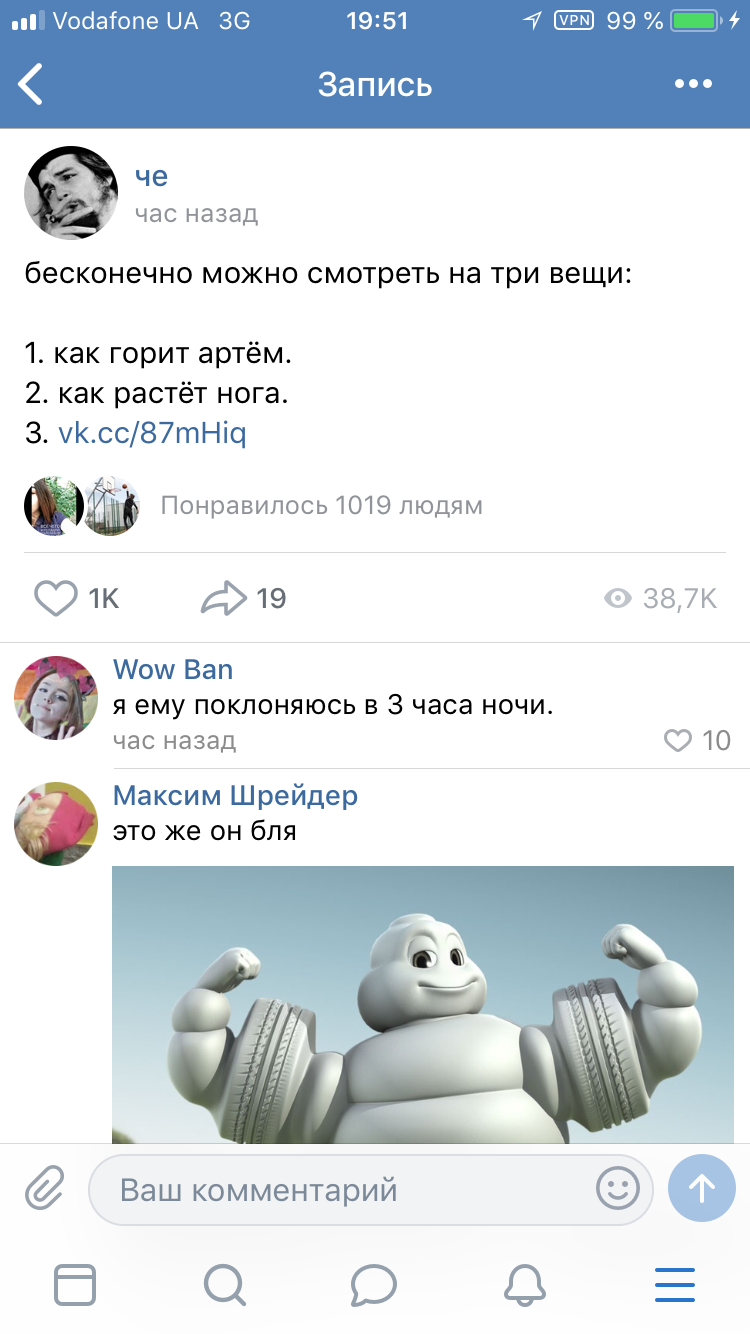Open the vk.cc/87mHiq link

point(152,433)
